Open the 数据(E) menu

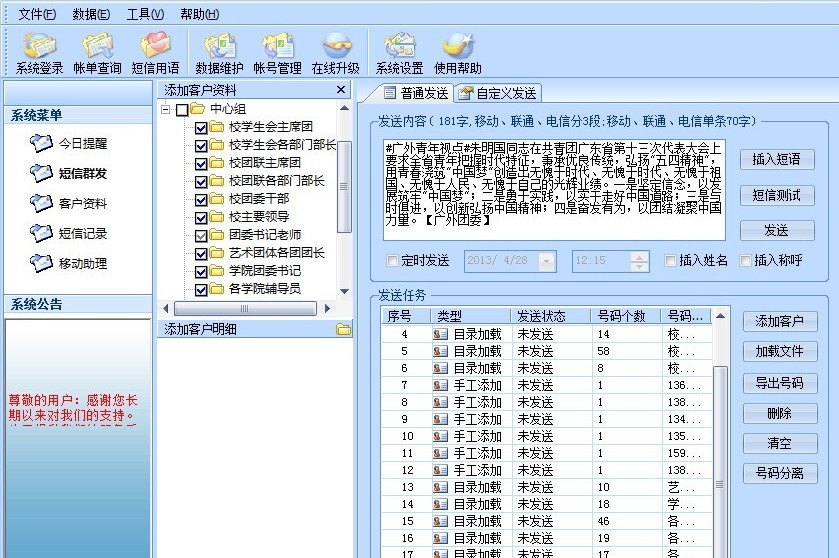click(x=92, y=14)
